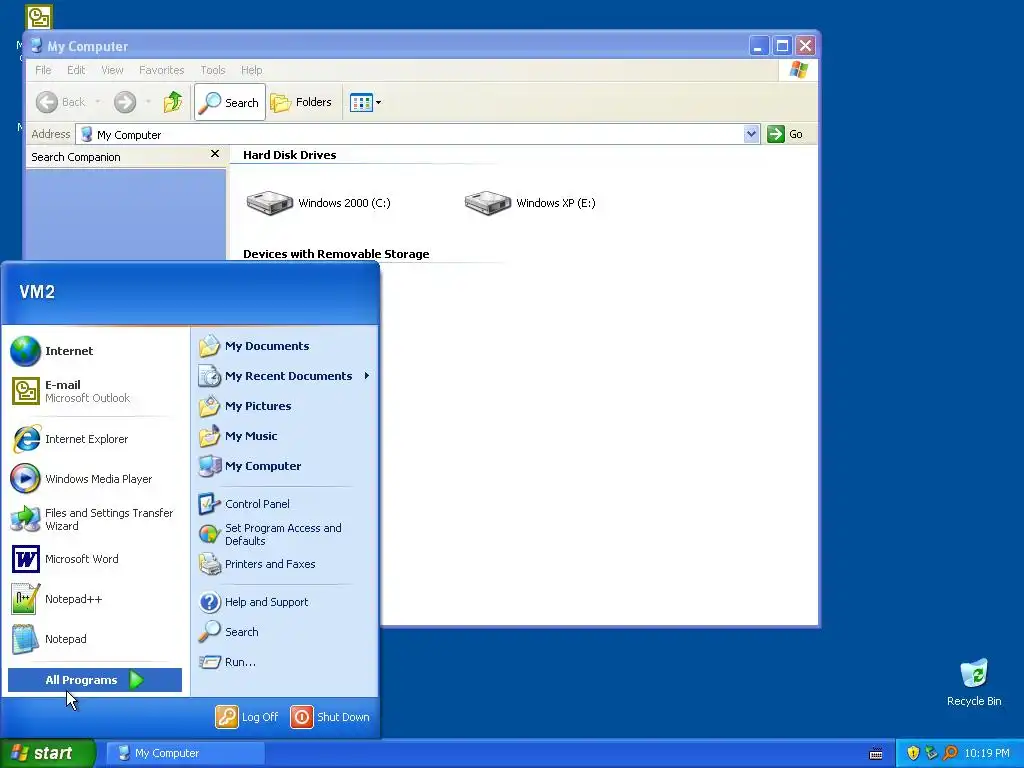Toggle the Folders pane button
The height and width of the screenshot is (768, 1024).
tap(302, 102)
